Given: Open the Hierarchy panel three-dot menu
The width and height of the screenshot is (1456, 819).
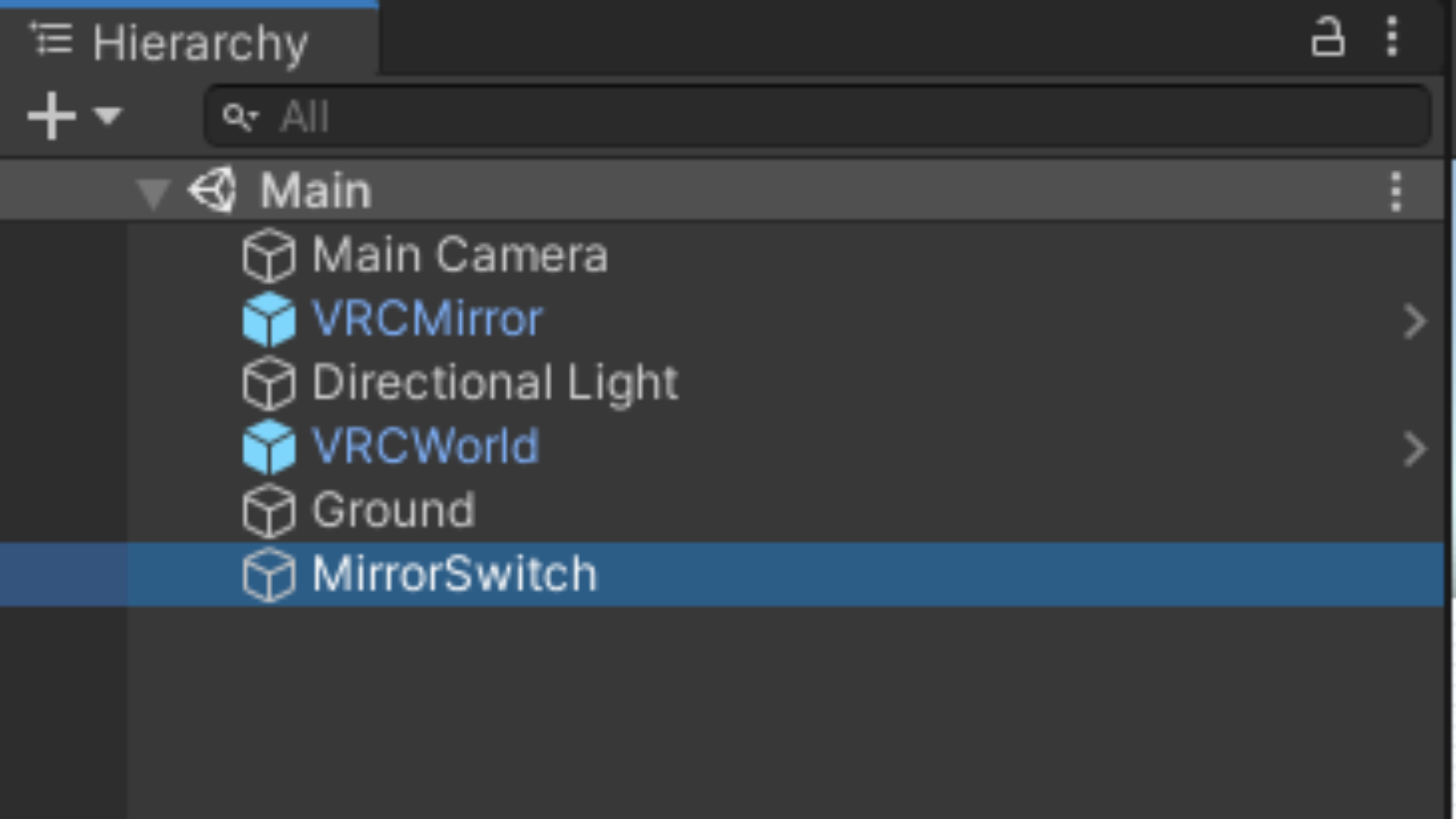Looking at the screenshot, I should pyautogui.click(x=1392, y=37).
